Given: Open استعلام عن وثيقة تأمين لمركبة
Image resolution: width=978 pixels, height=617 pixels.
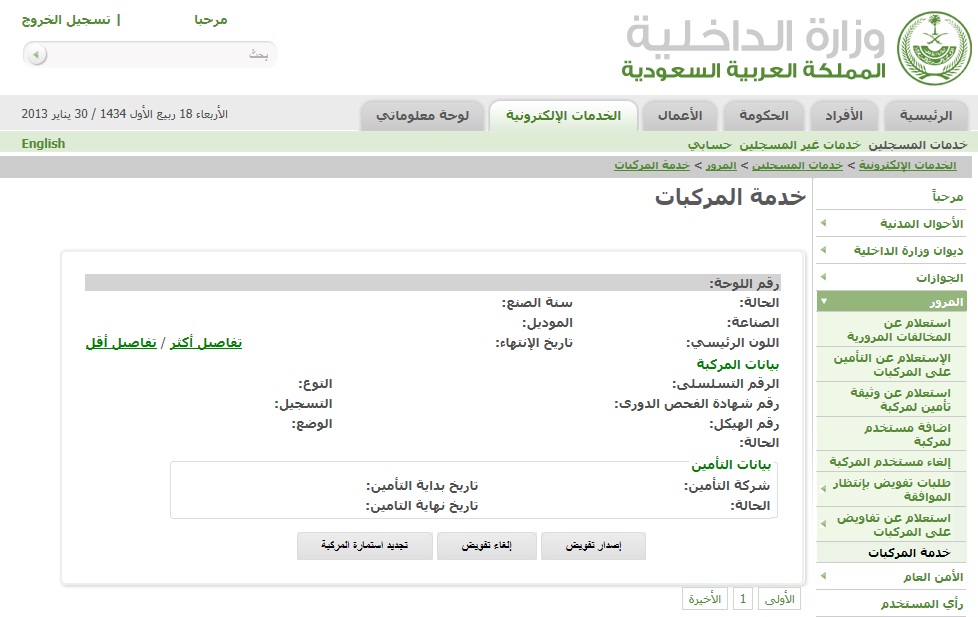Looking at the screenshot, I should tap(901, 400).
